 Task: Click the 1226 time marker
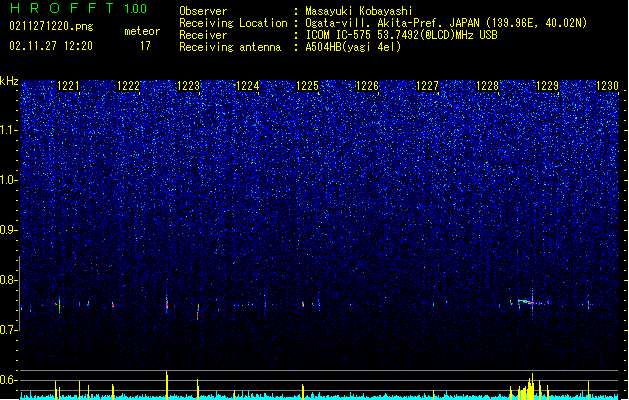367,86
